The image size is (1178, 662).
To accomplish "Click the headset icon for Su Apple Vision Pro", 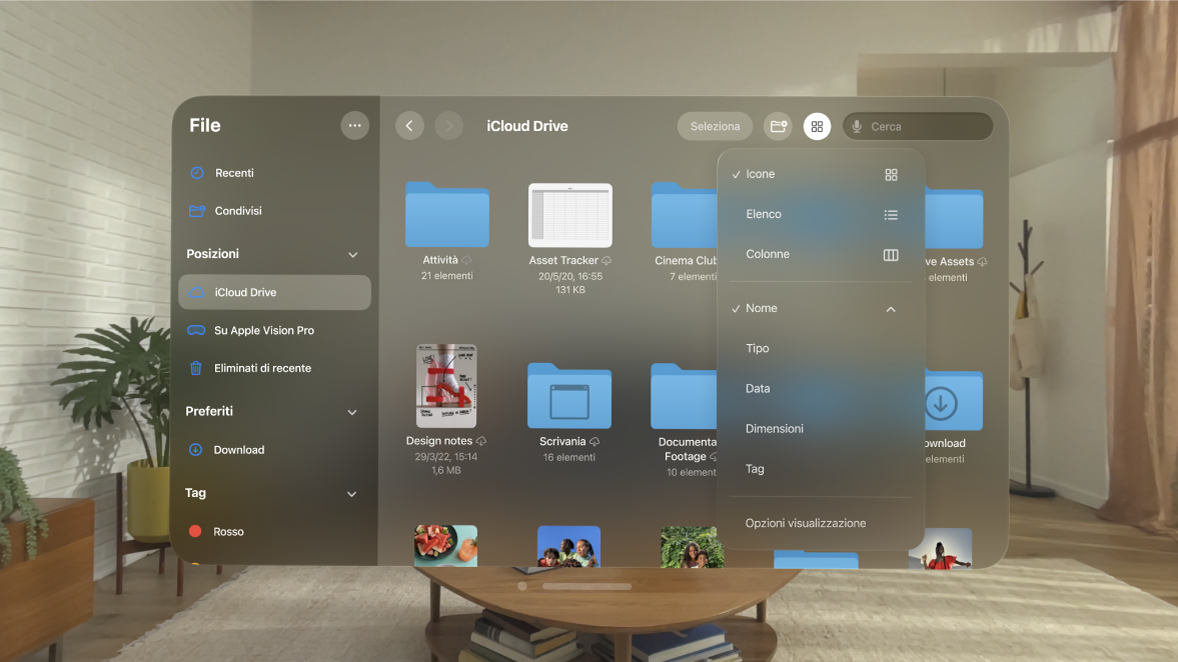I will pos(196,330).
